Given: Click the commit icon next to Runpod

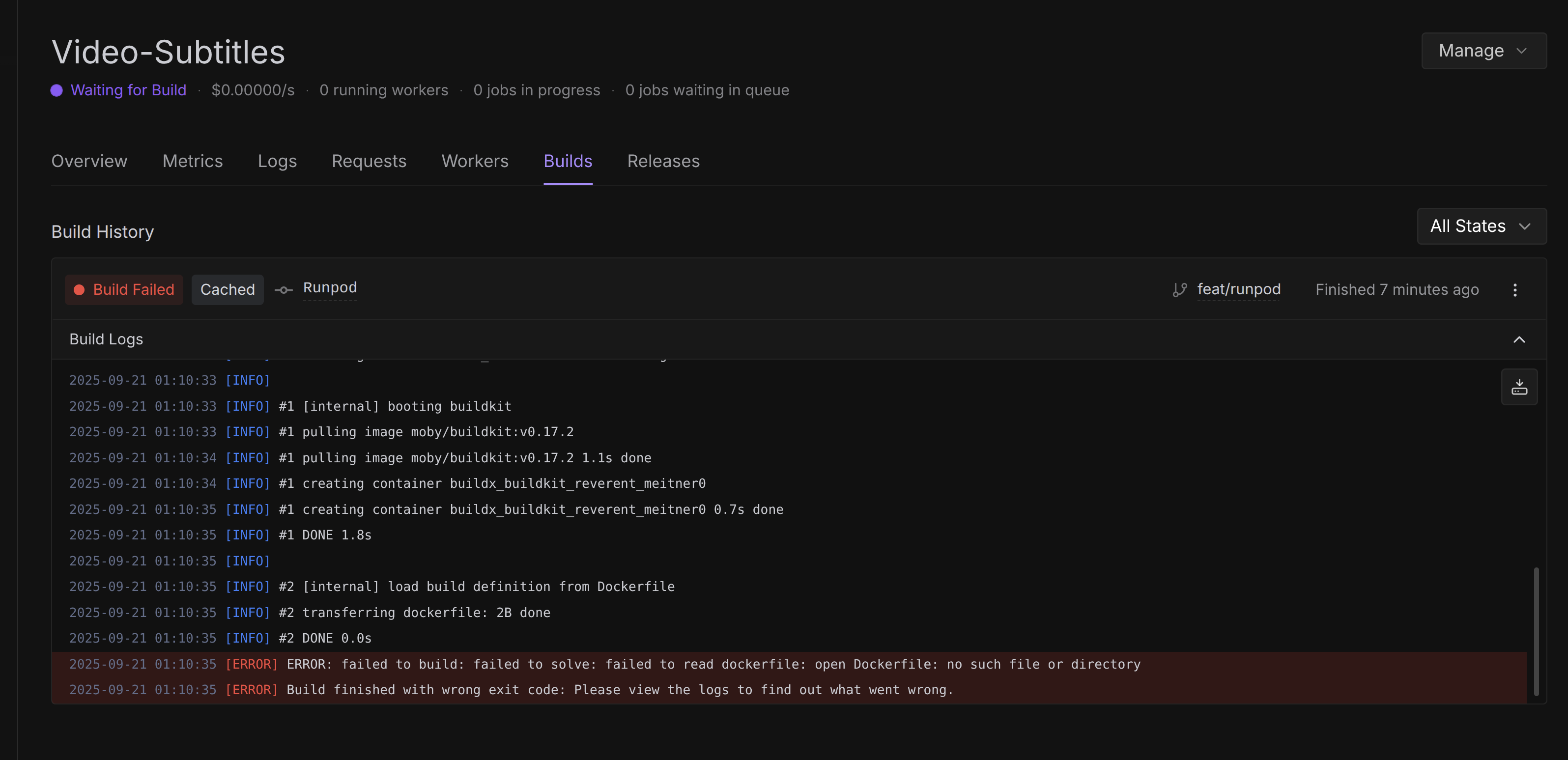Looking at the screenshot, I should tap(283, 290).
